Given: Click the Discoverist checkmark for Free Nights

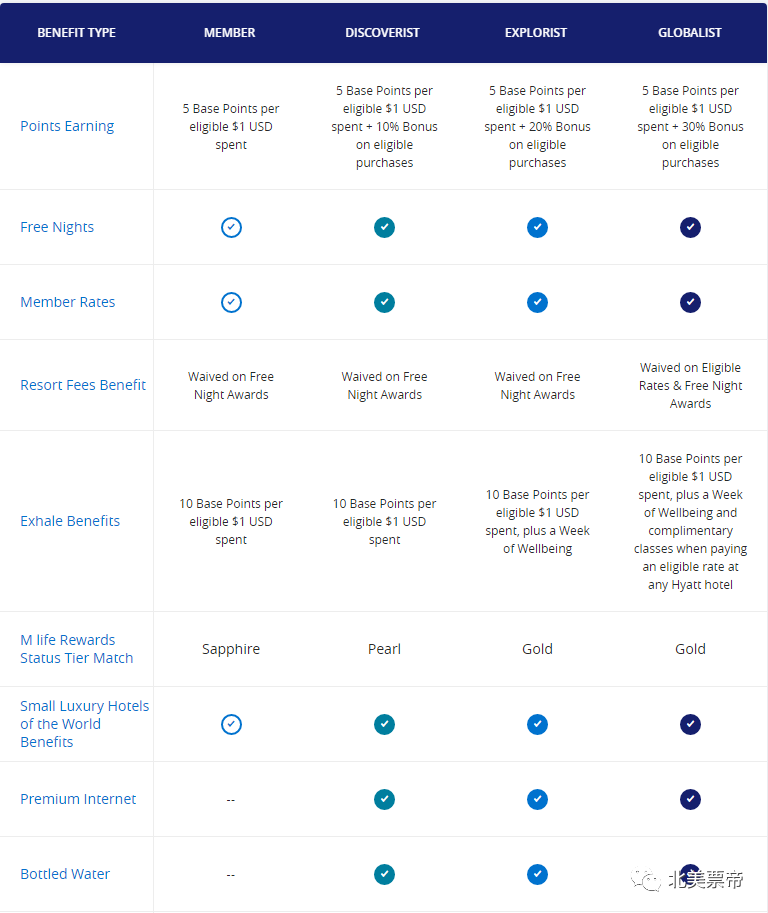Looking at the screenshot, I should (x=384, y=227).
